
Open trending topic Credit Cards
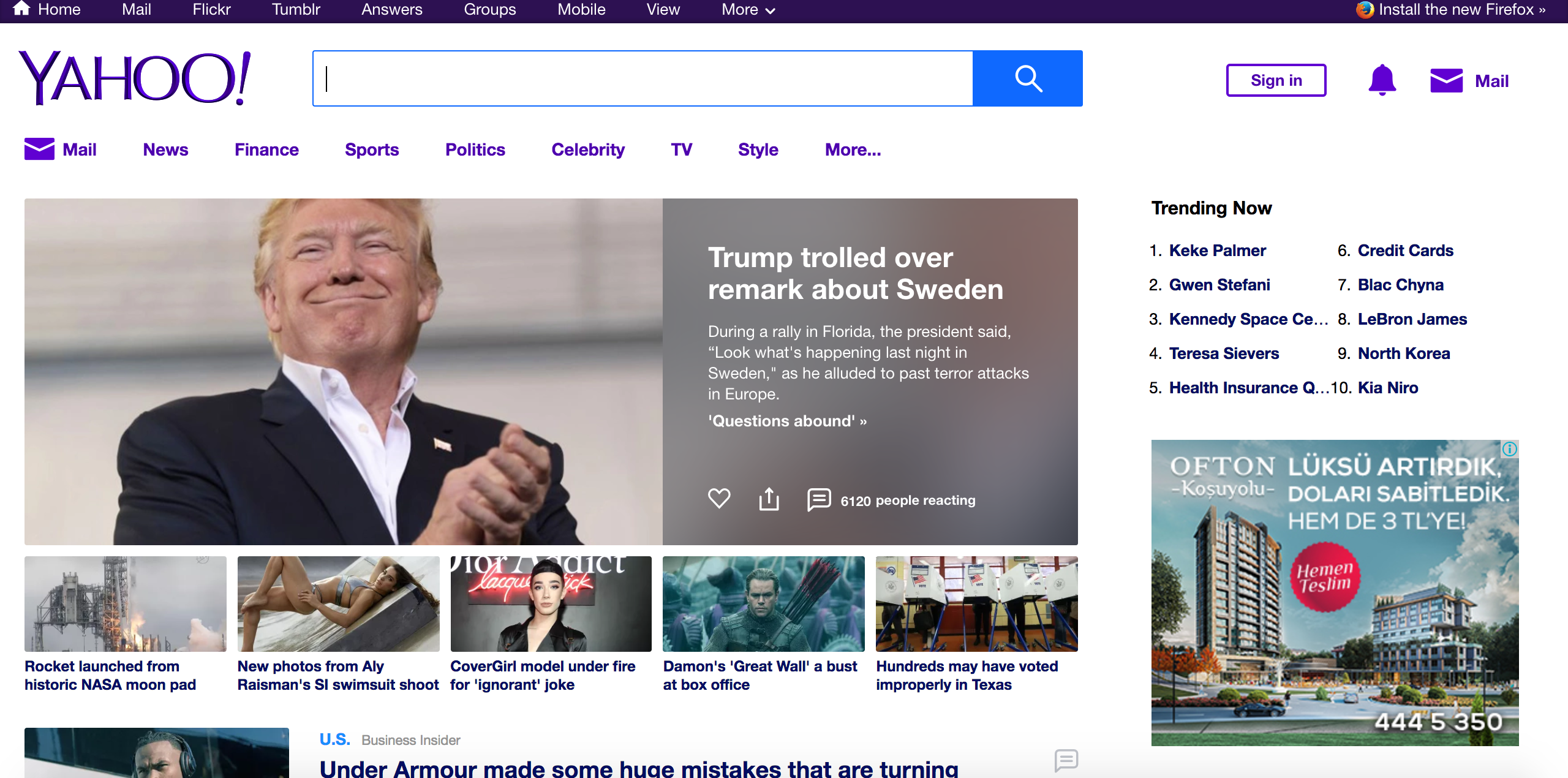coord(1406,251)
